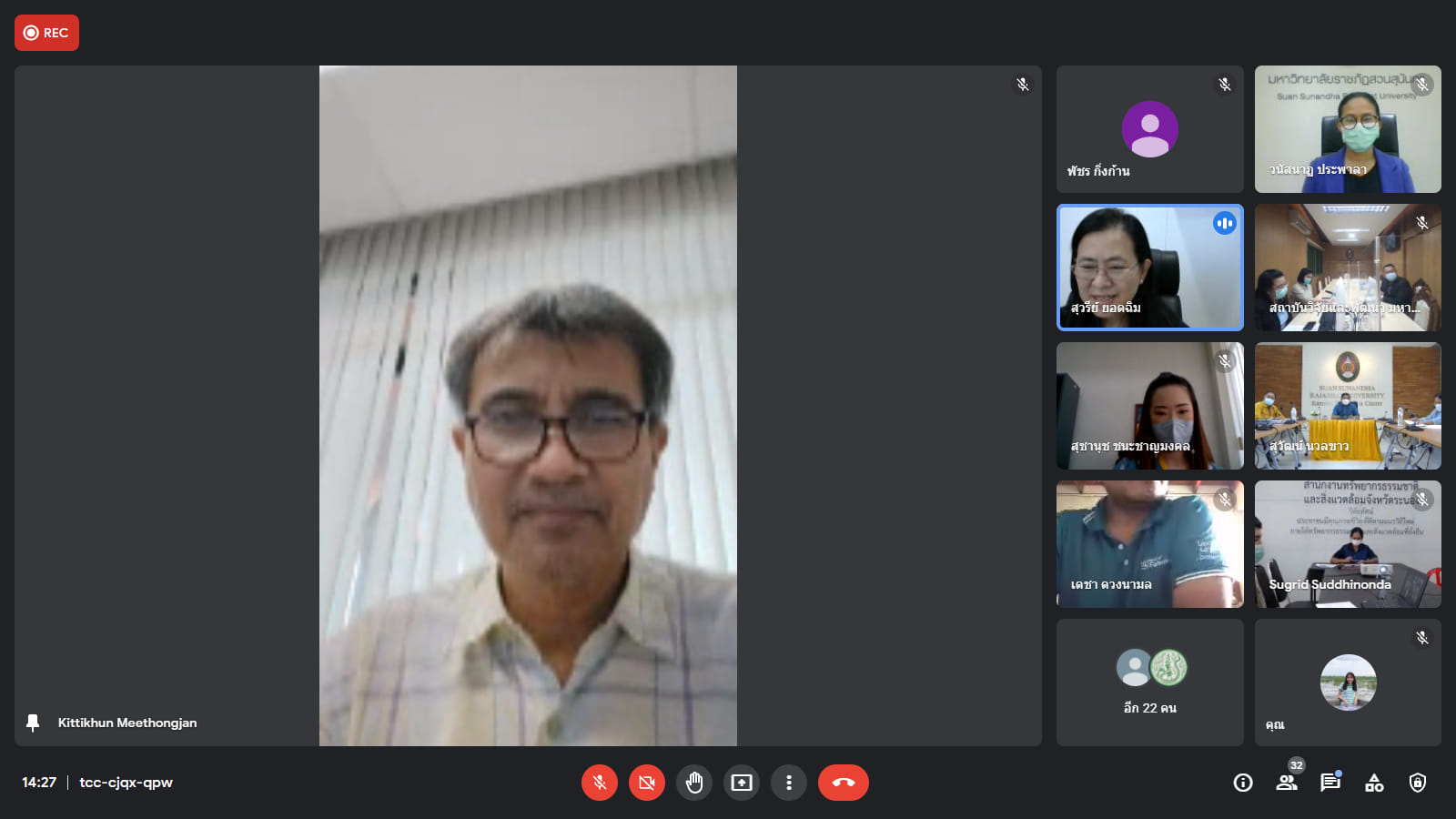Image resolution: width=1456 pixels, height=819 pixels.
Task: Unmute the microphone in the control bar
Action: click(600, 783)
